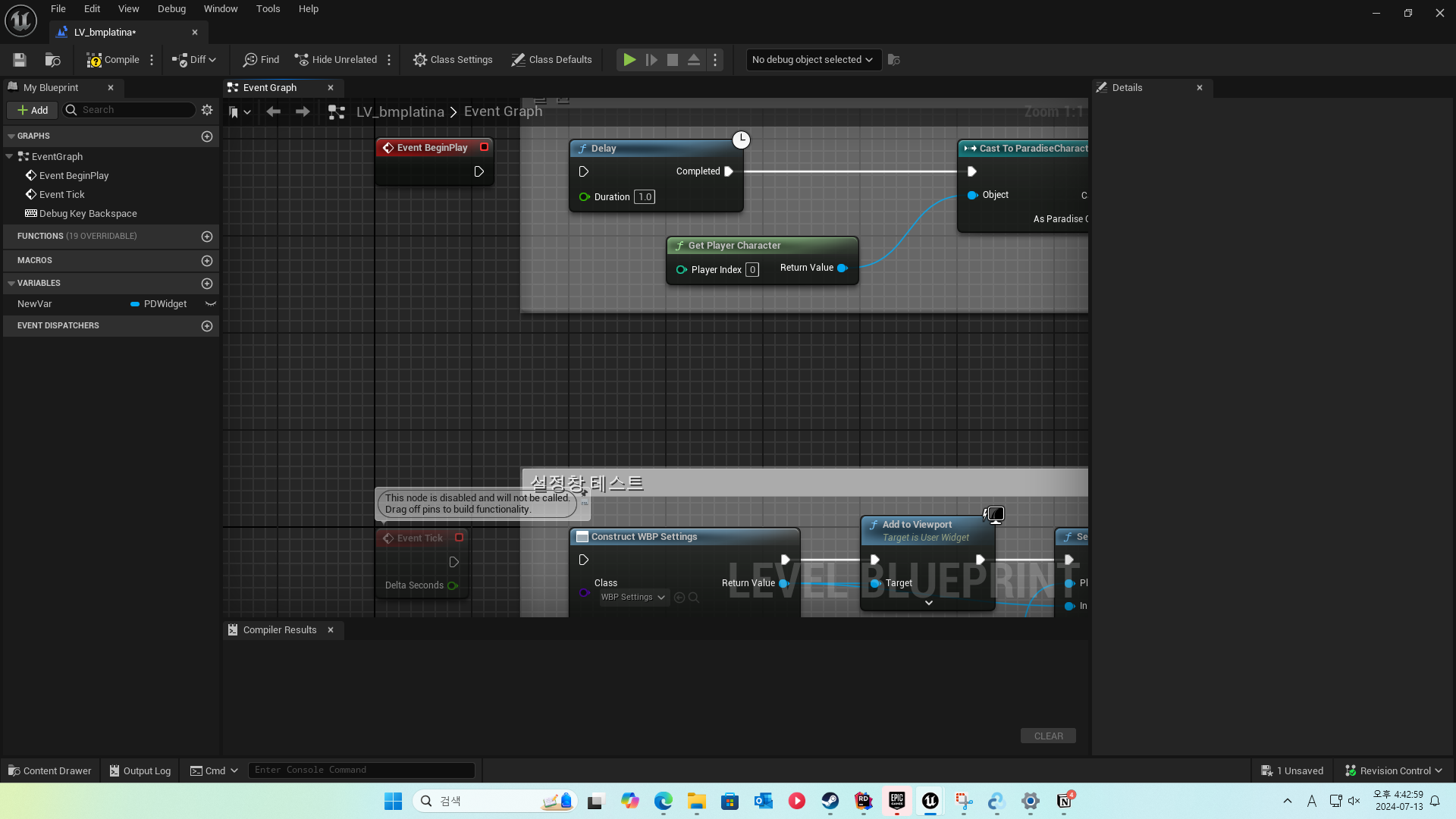Screen dimensions: 1456x819
Task: Open play mode options menu
Action: 715,60
